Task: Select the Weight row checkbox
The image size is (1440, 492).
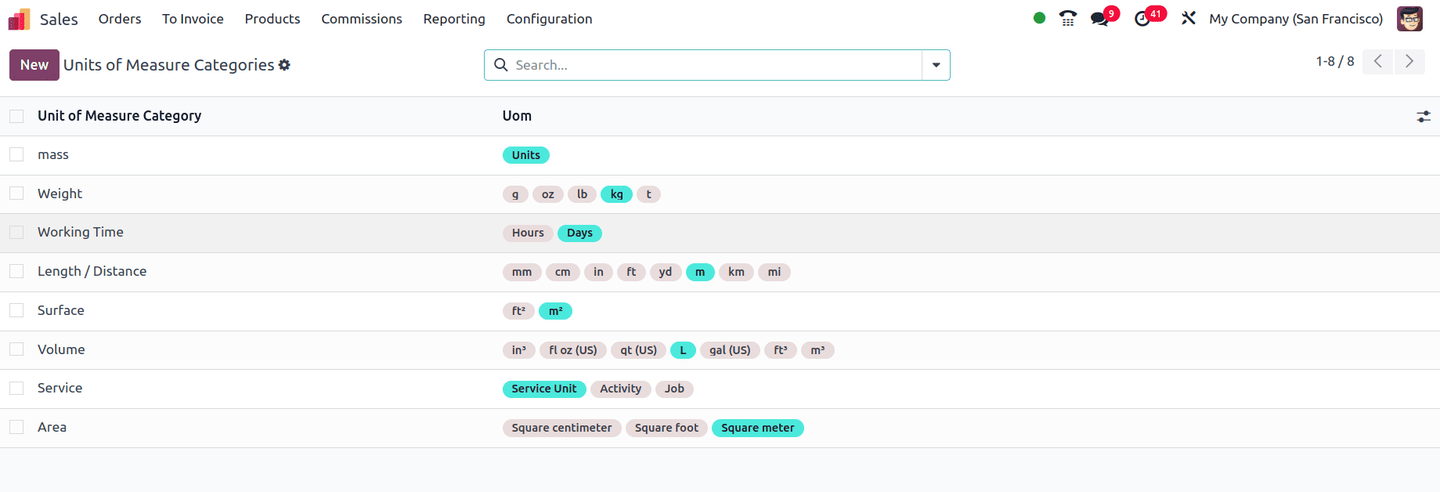Action: 16,194
